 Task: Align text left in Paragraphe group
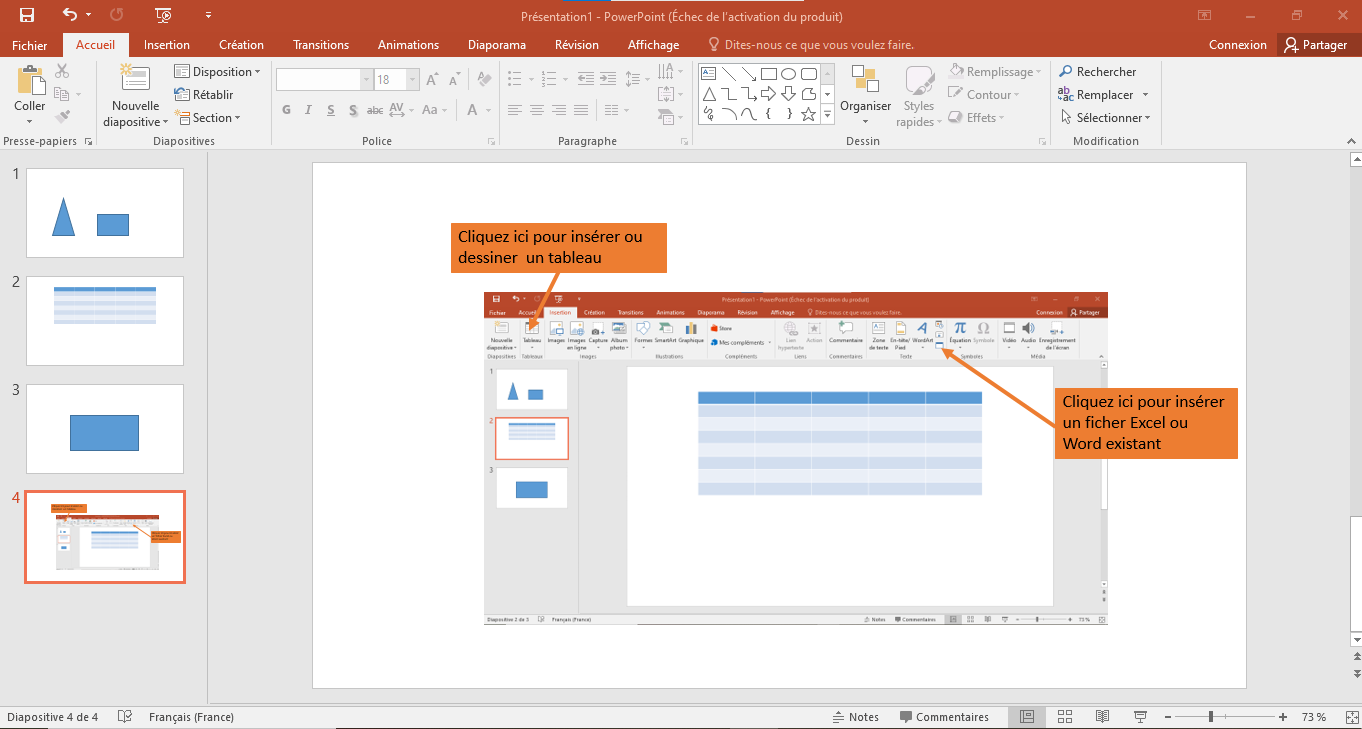[x=515, y=110]
